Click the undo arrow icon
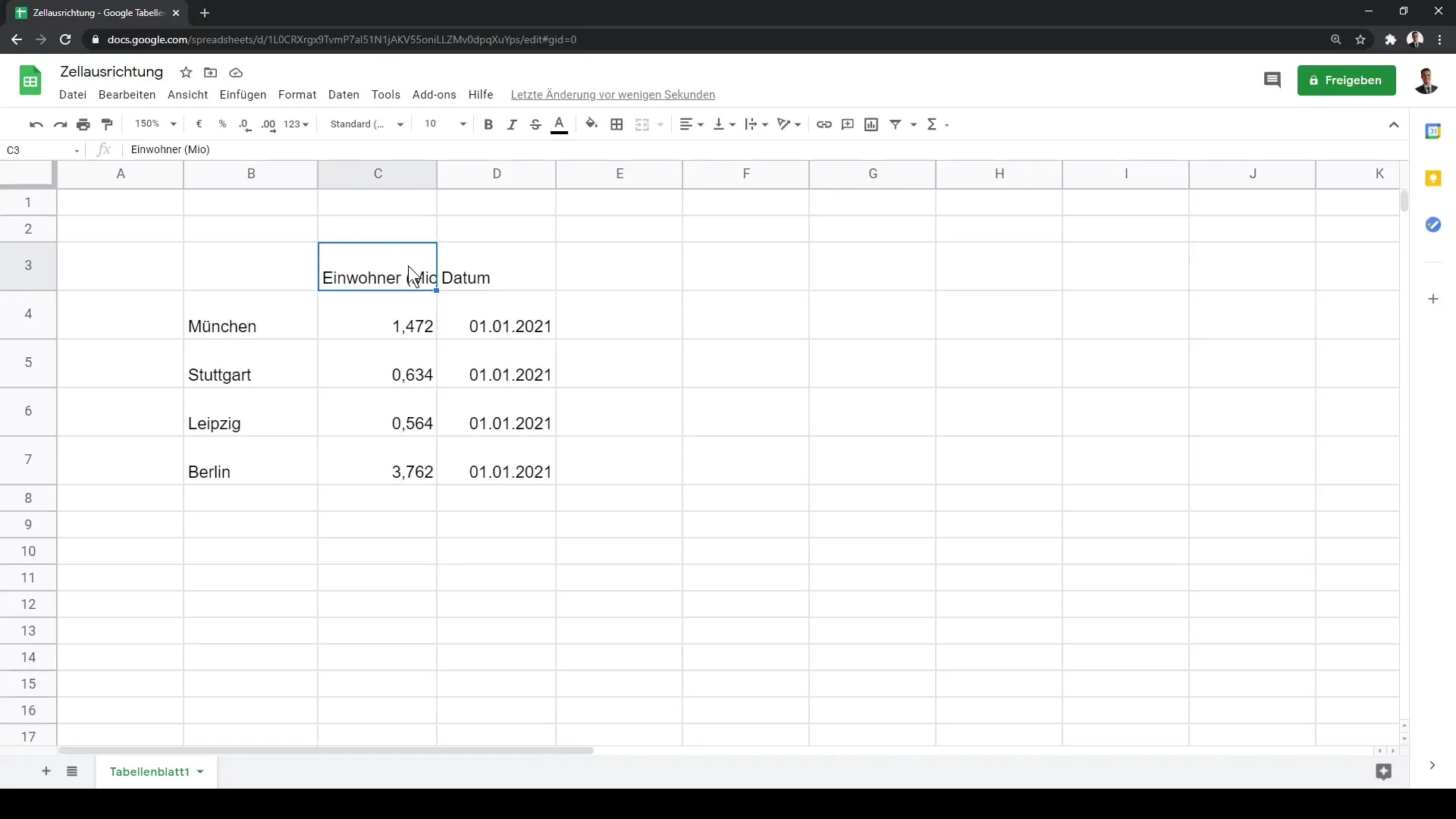This screenshot has height=819, width=1456. point(36,124)
